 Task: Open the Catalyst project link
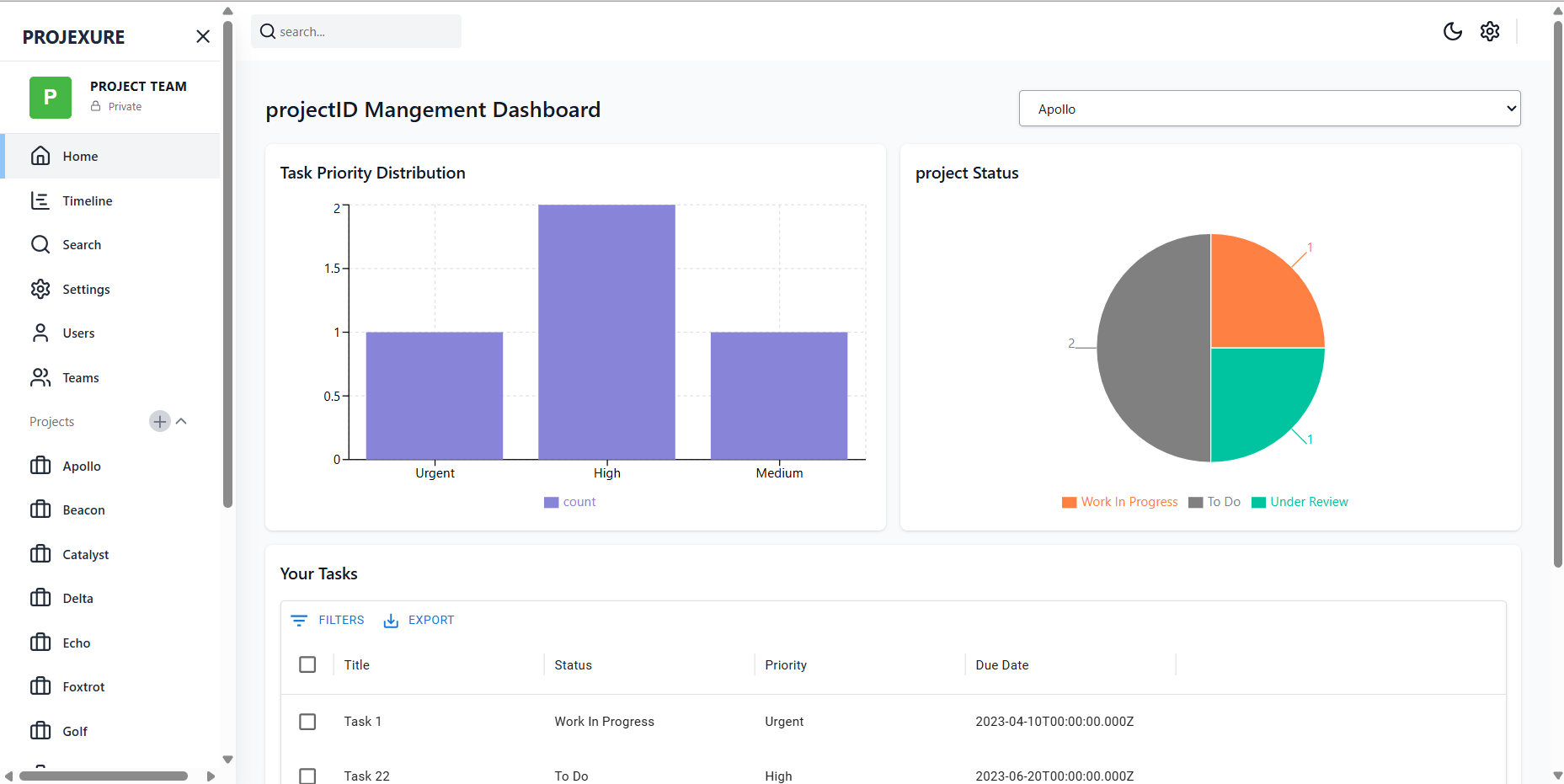(110, 554)
